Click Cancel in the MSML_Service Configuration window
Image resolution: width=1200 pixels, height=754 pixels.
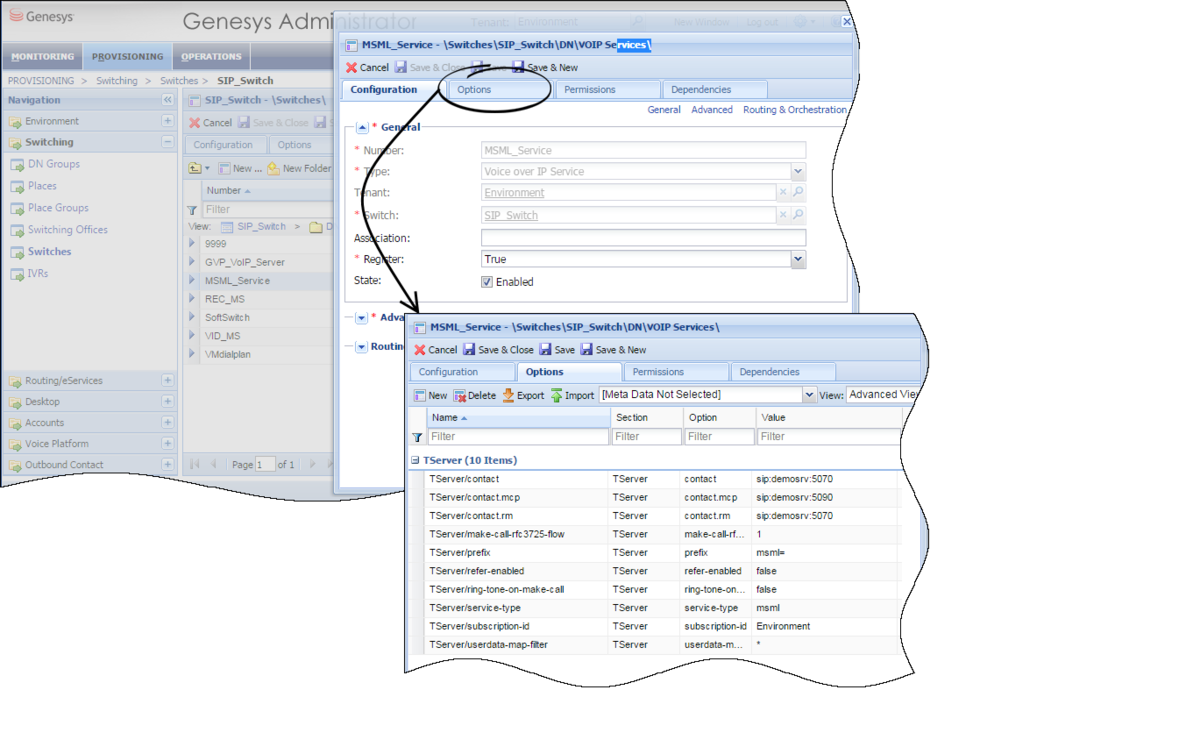[x=367, y=68]
